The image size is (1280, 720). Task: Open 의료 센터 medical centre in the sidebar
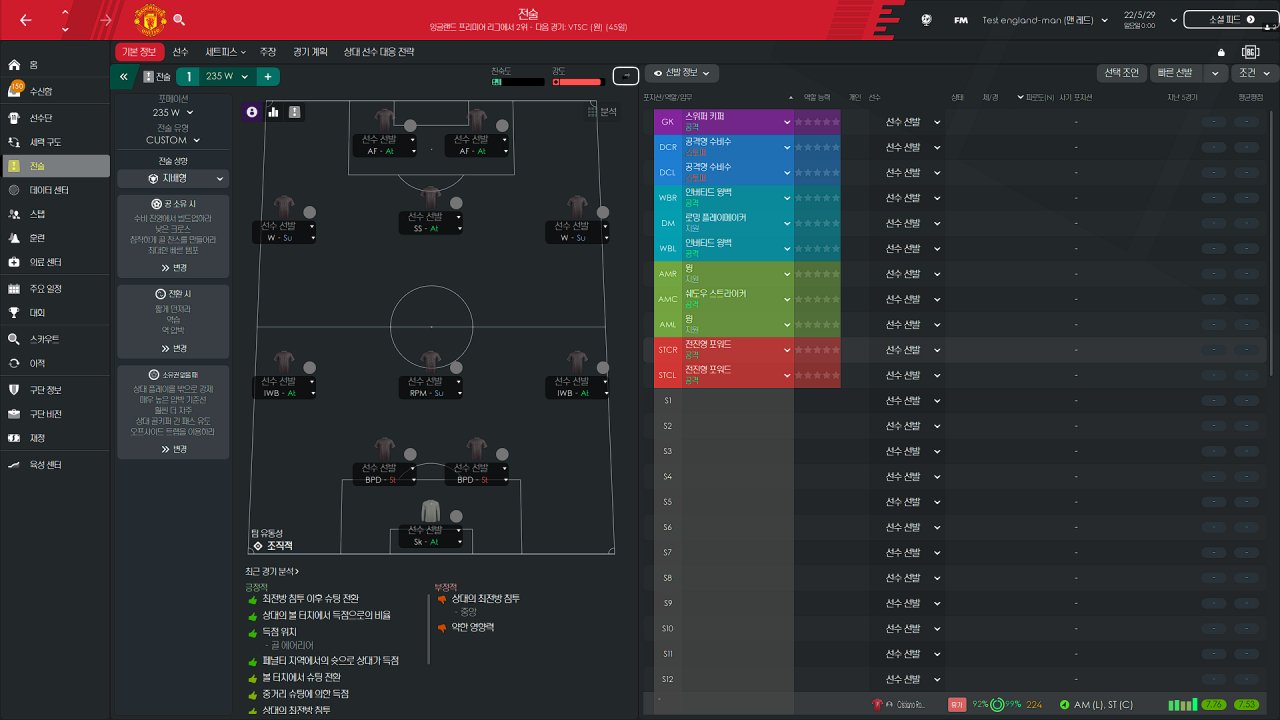(55, 262)
